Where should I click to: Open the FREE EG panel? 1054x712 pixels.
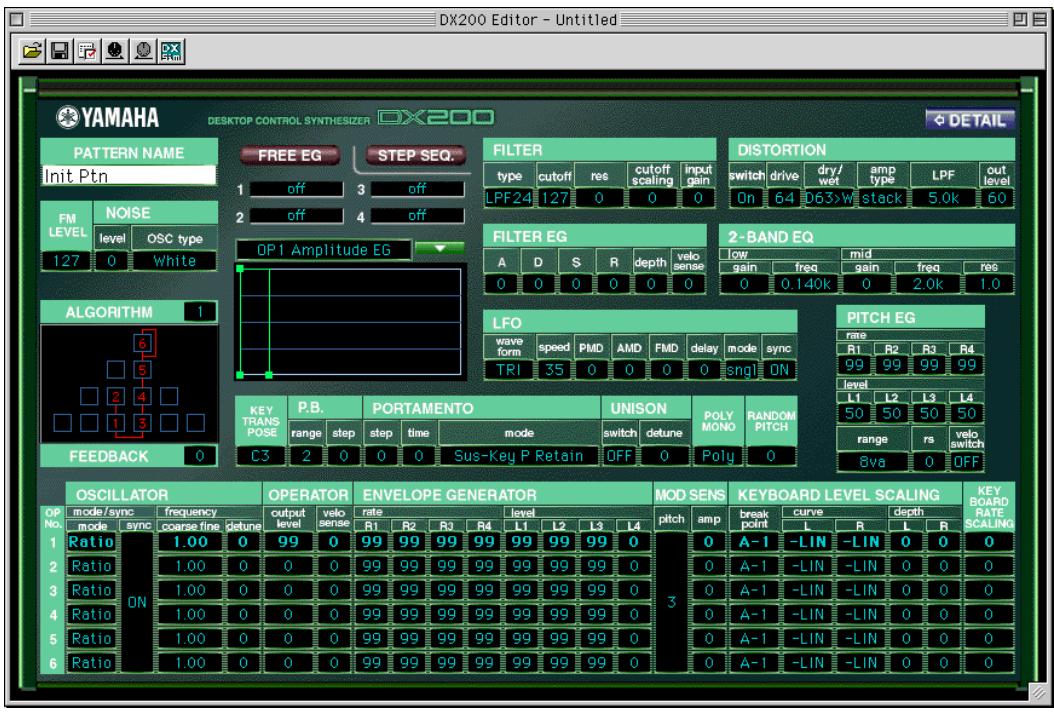290,156
